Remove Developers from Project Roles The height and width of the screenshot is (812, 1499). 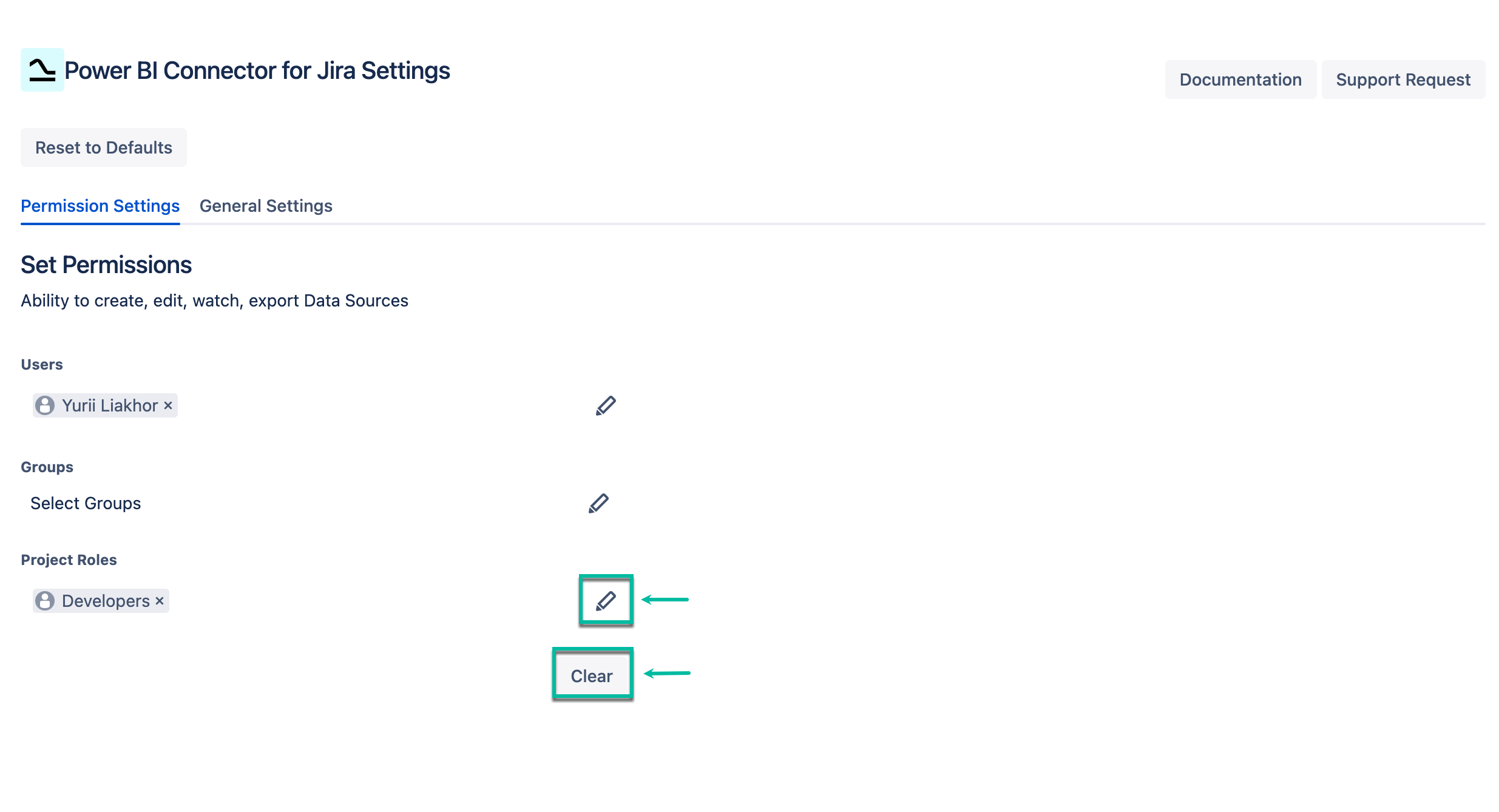pyautogui.click(x=160, y=601)
